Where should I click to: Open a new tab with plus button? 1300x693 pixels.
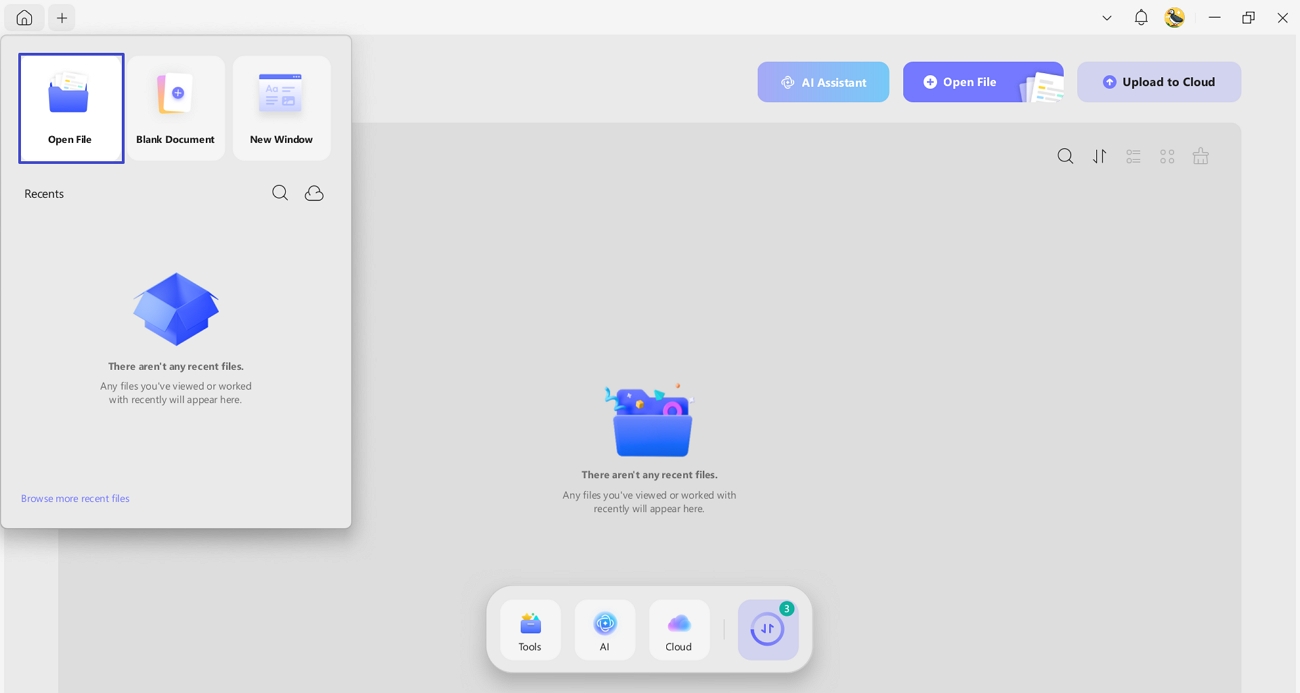click(x=62, y=18)
